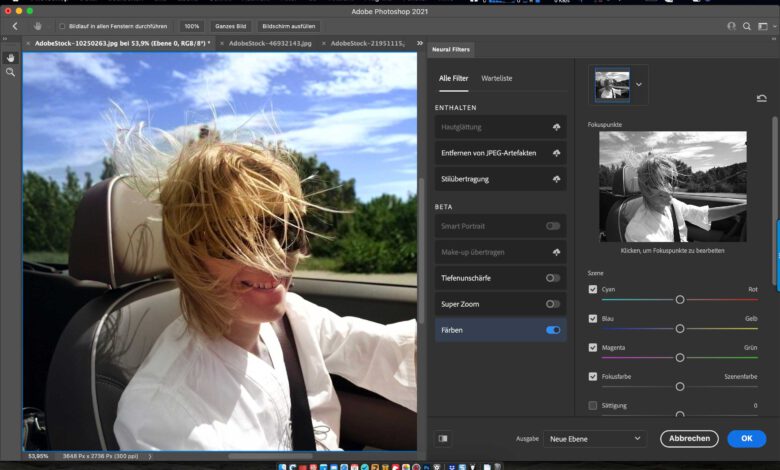The height and width of the screenshot is (470, 780).
Task: Open the search icon at top right
Action: pos(748,26)
